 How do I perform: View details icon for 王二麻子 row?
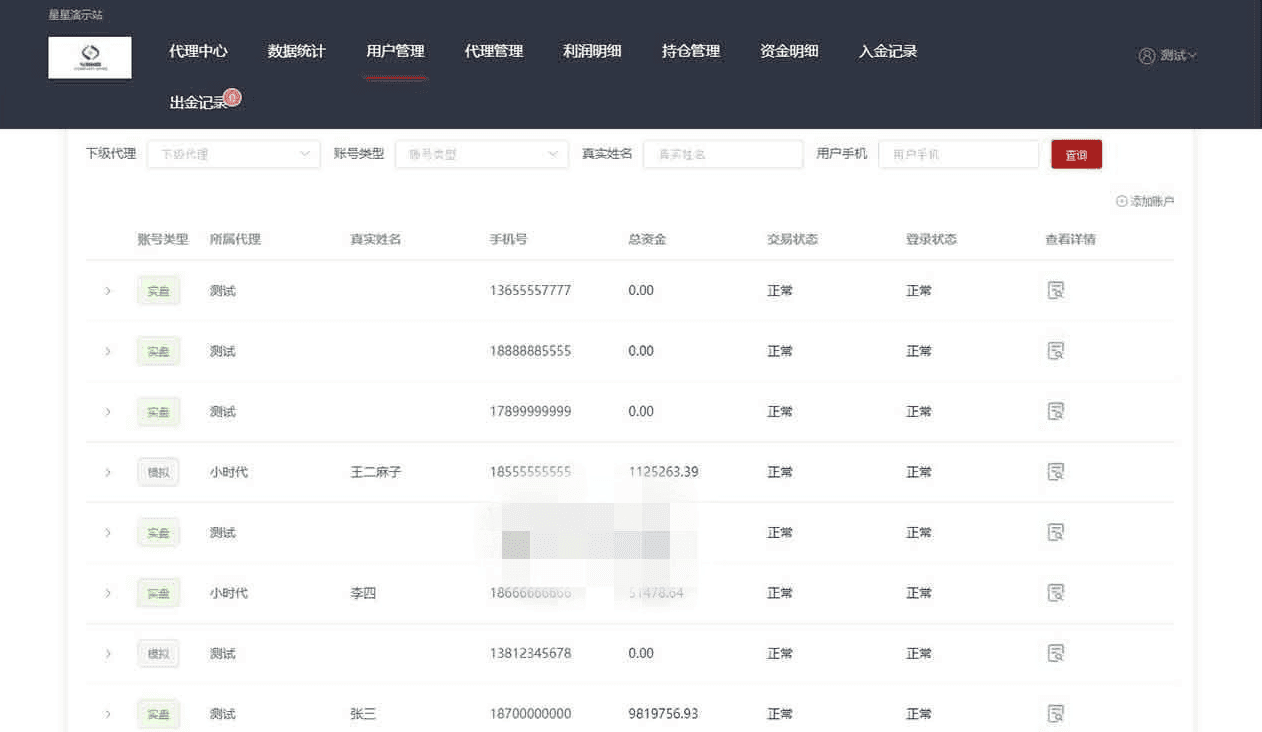(1055, 472)
